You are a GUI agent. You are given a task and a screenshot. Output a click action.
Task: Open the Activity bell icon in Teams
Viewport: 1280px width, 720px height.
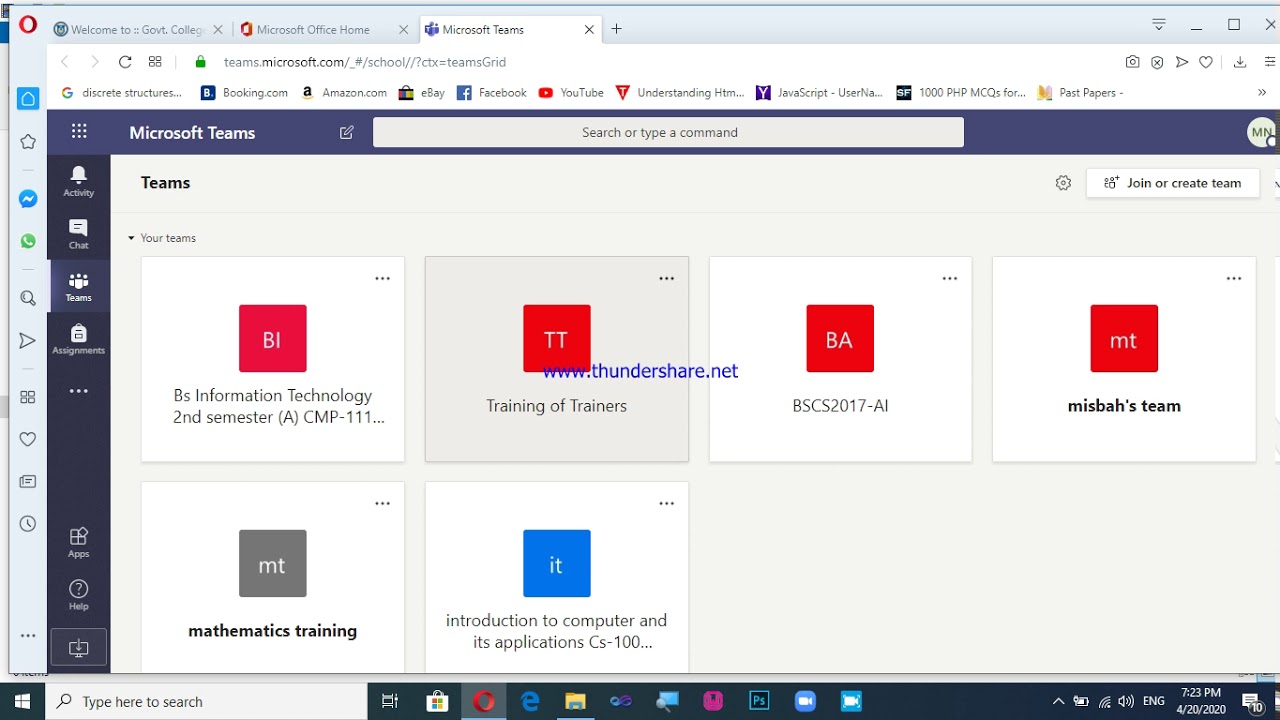[x=79, y=181]
